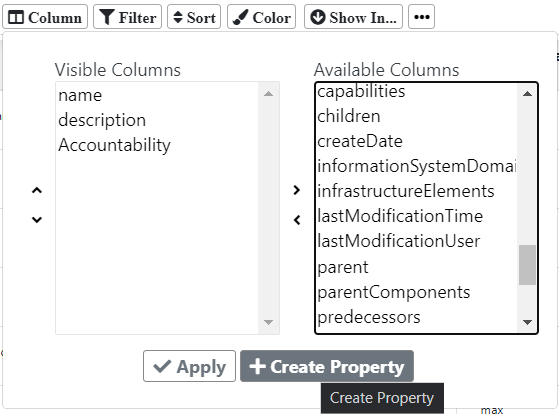Click Available Columns scrollbar down arrow
This screenshot has height=414, width=559.
527,322
